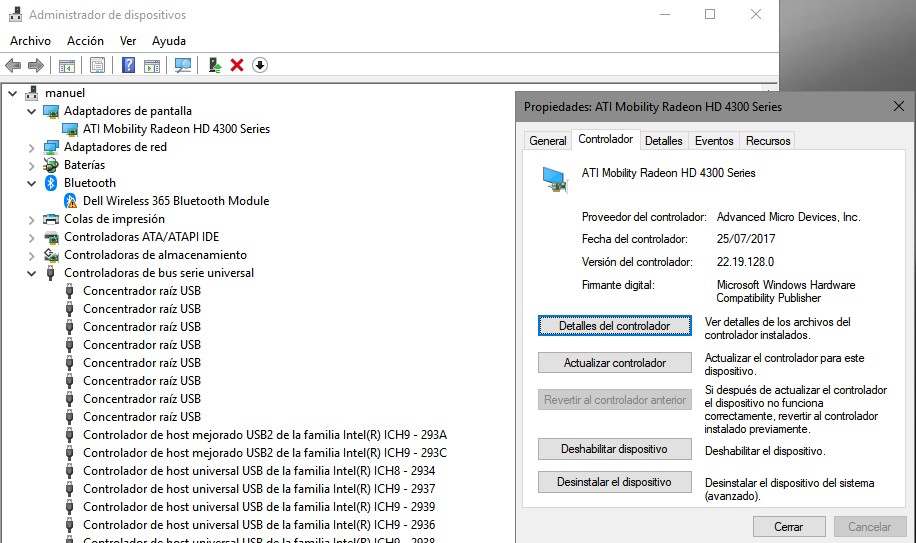
Task: Expand Controladoras de almacenamiento
Action: (32, 256)
